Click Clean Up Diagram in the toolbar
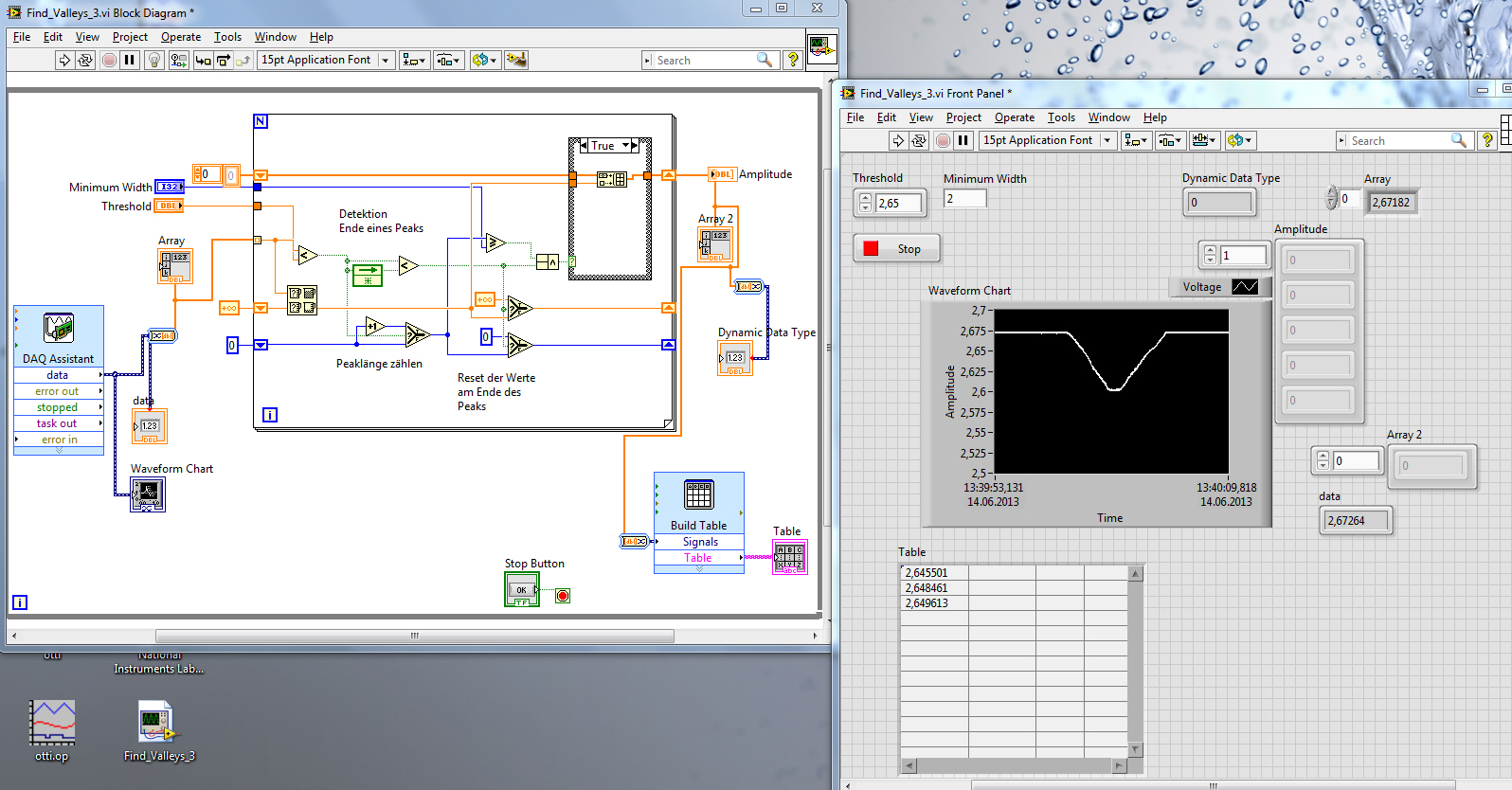Image resolution: width=1512 pixels, height=790 pixels. [515, 60]
